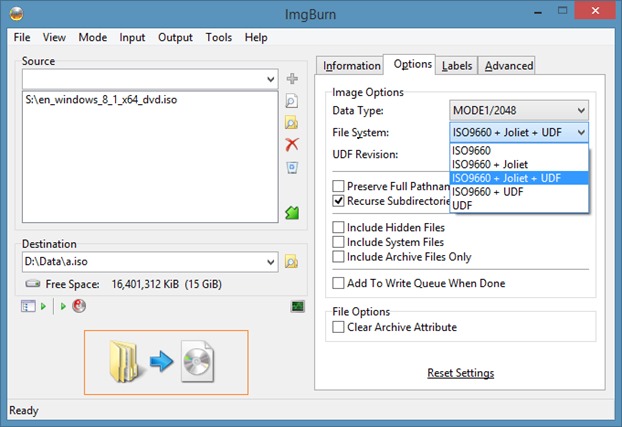This screenshot has width=622, height=427.
Task: Click the Ready status bar text
Action: coord(24,410)
